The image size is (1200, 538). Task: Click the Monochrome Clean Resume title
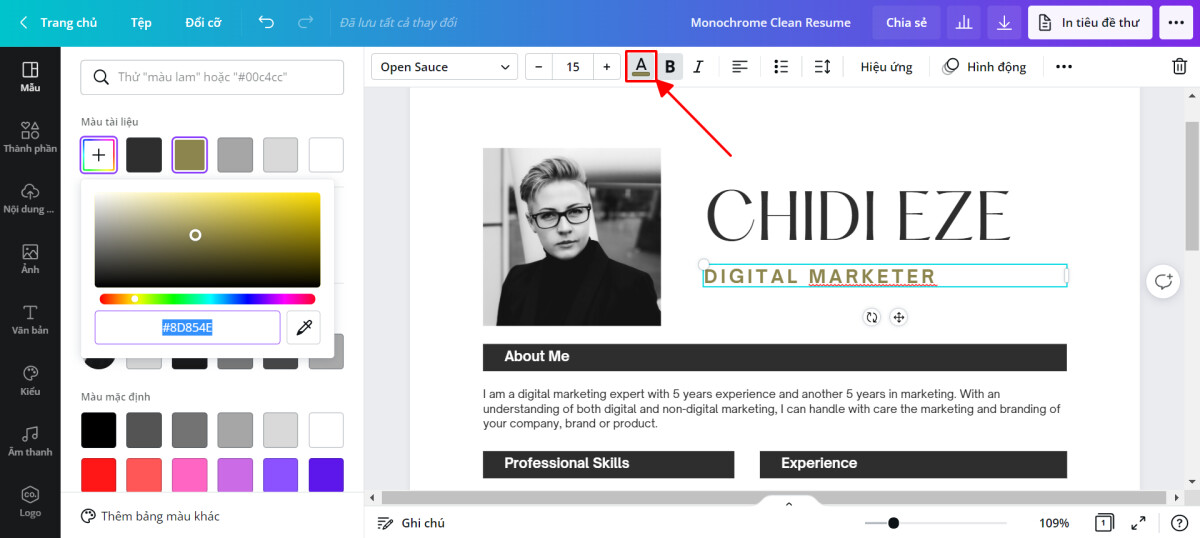click(770, 22)
